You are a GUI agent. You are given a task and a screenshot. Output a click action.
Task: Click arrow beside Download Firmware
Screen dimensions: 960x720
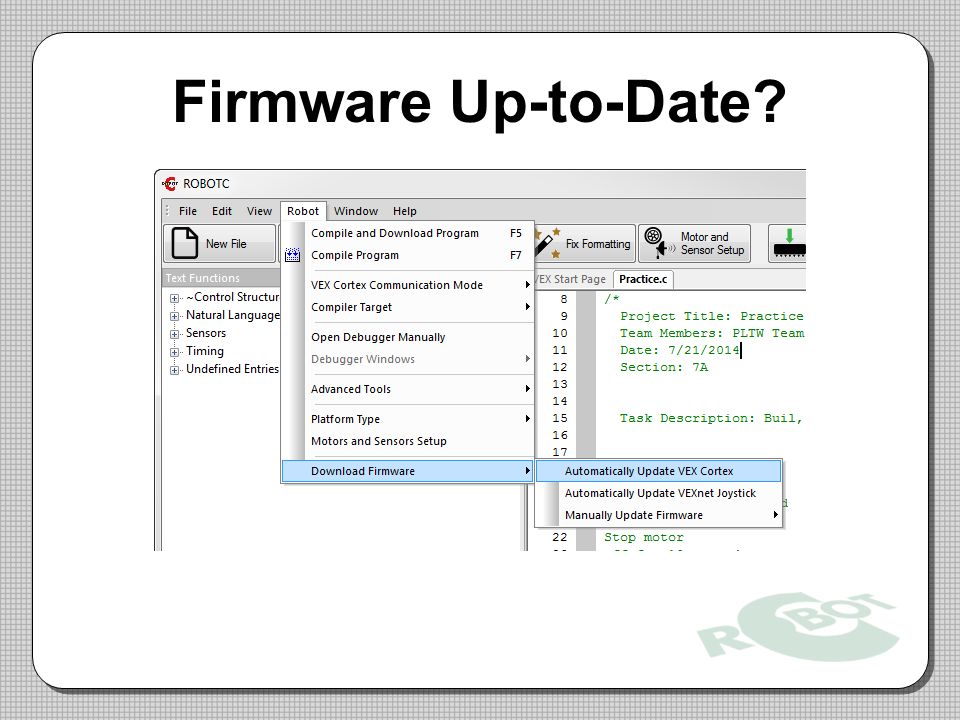(x=527, y=471)
